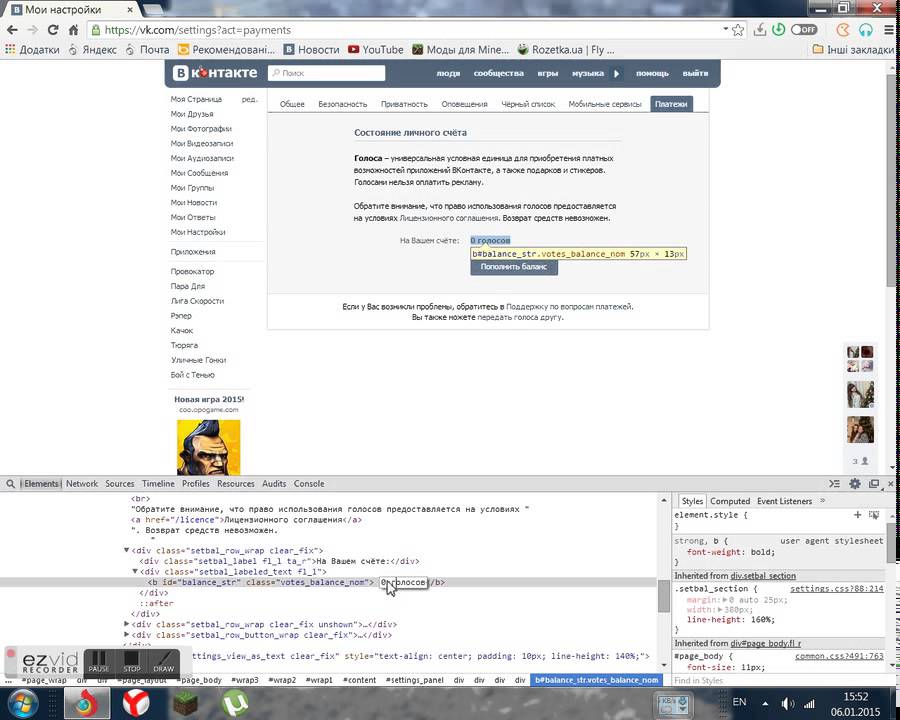This screenshot has height=720, width=900.
Task: Add new style rule plus icon
Action: point(857,515)
